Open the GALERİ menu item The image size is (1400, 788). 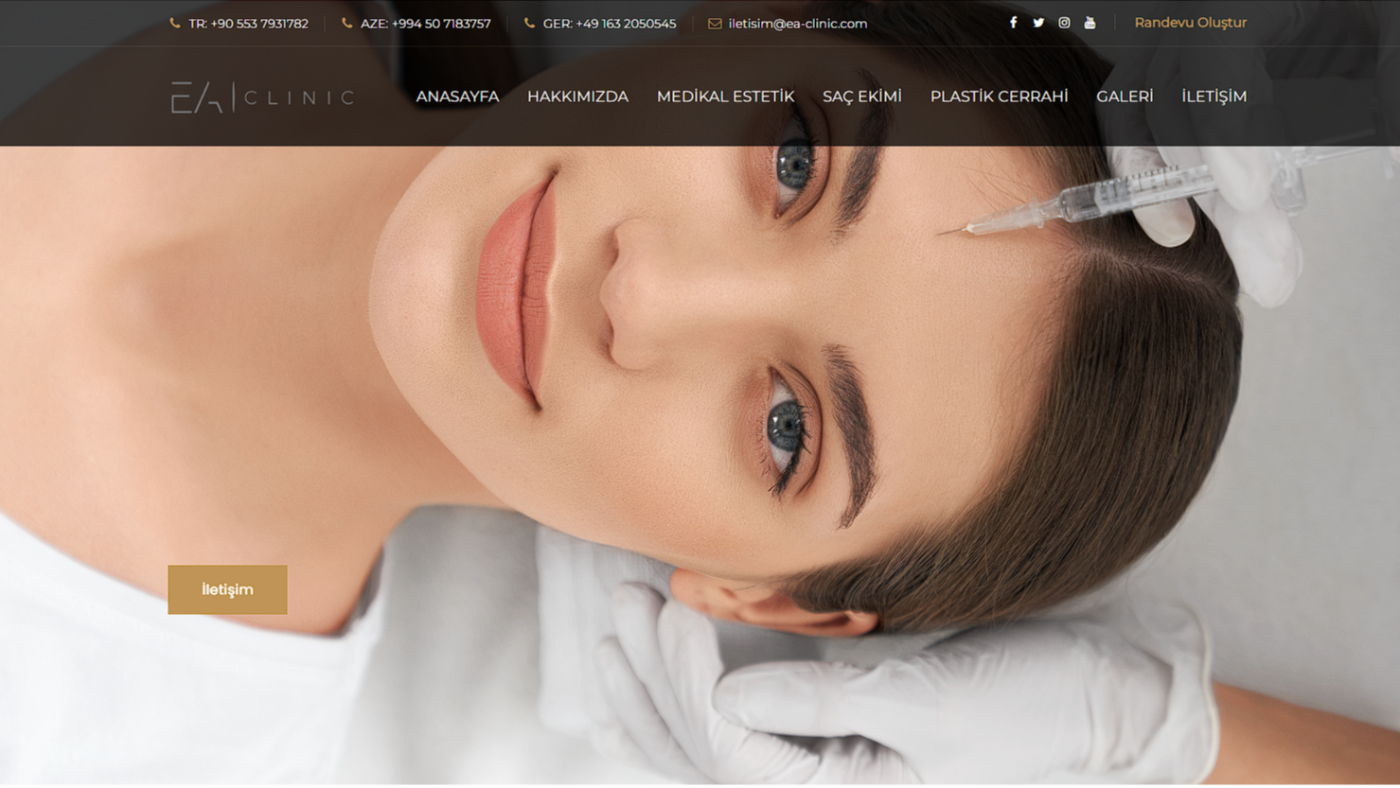pyautogui.click(x=1124, y=97)
